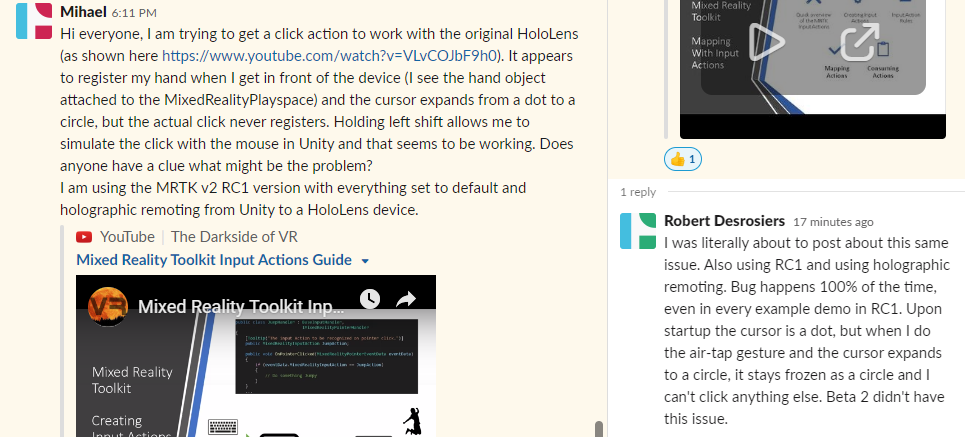Viewport: 965px width, 437px height.
Task: Play the video in the thread preview
Action: click(767, 42)
